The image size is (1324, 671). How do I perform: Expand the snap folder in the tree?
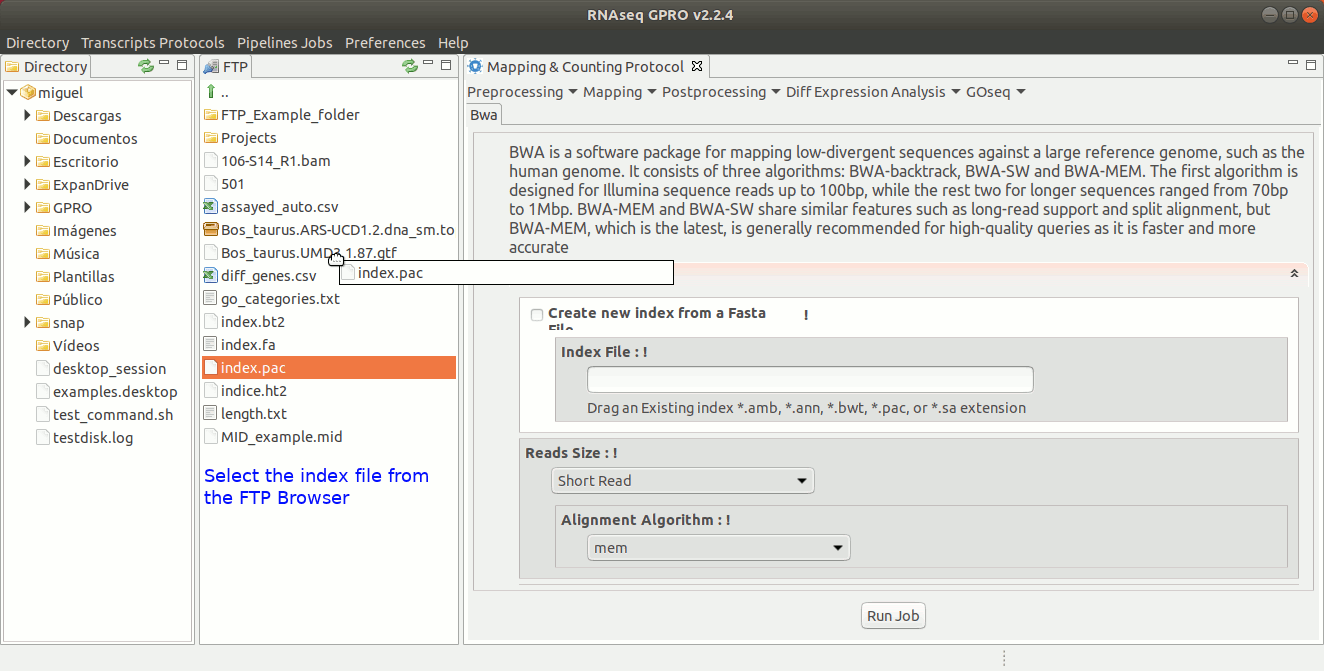click(x=28, y=322)
